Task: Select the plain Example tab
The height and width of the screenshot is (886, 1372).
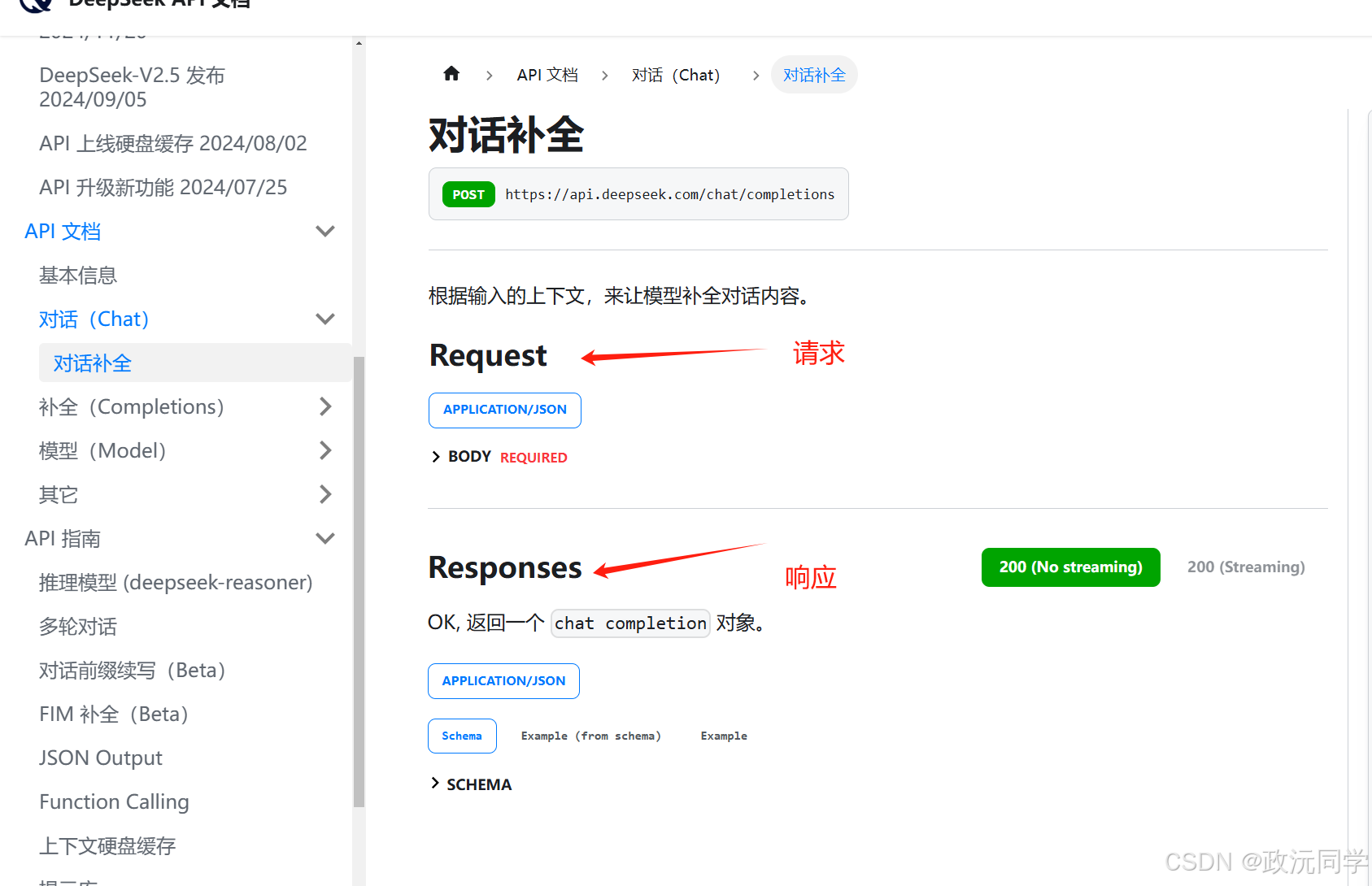Action: [724, 736]
